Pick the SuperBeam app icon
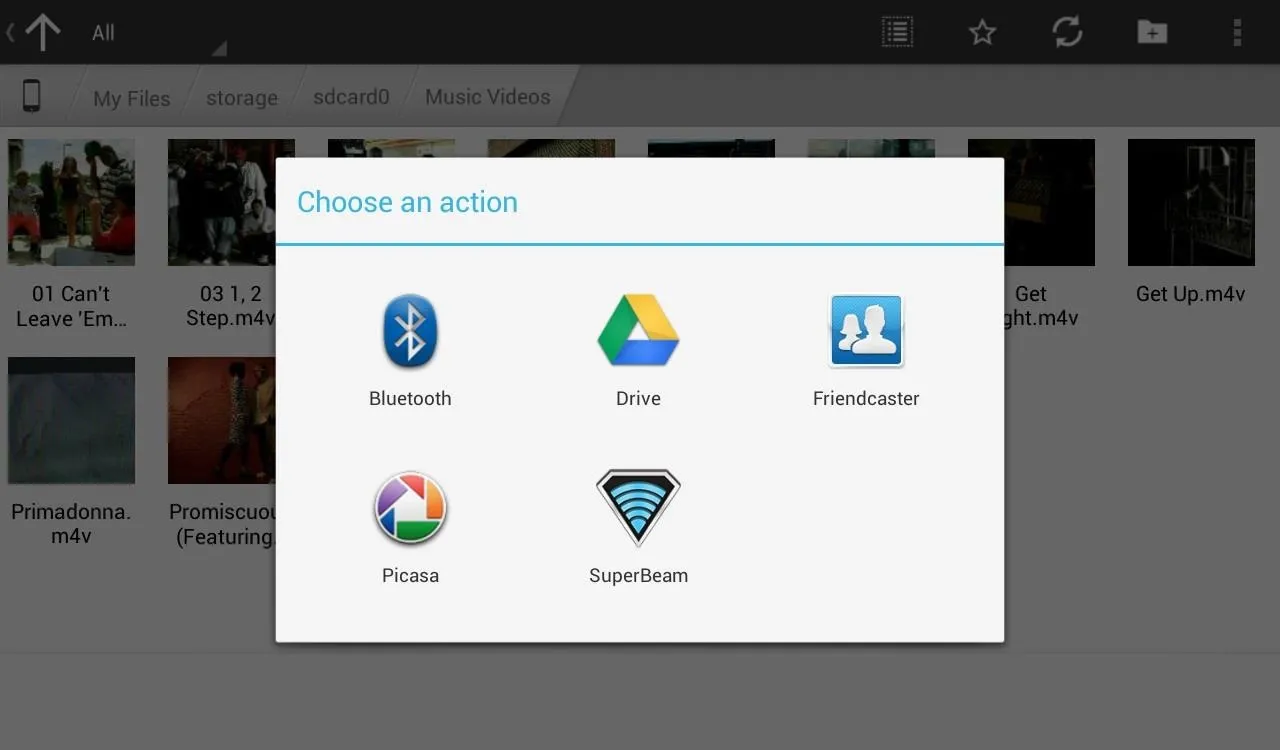The width and height of the screenshot is (1280, 750). pos(638,508)
